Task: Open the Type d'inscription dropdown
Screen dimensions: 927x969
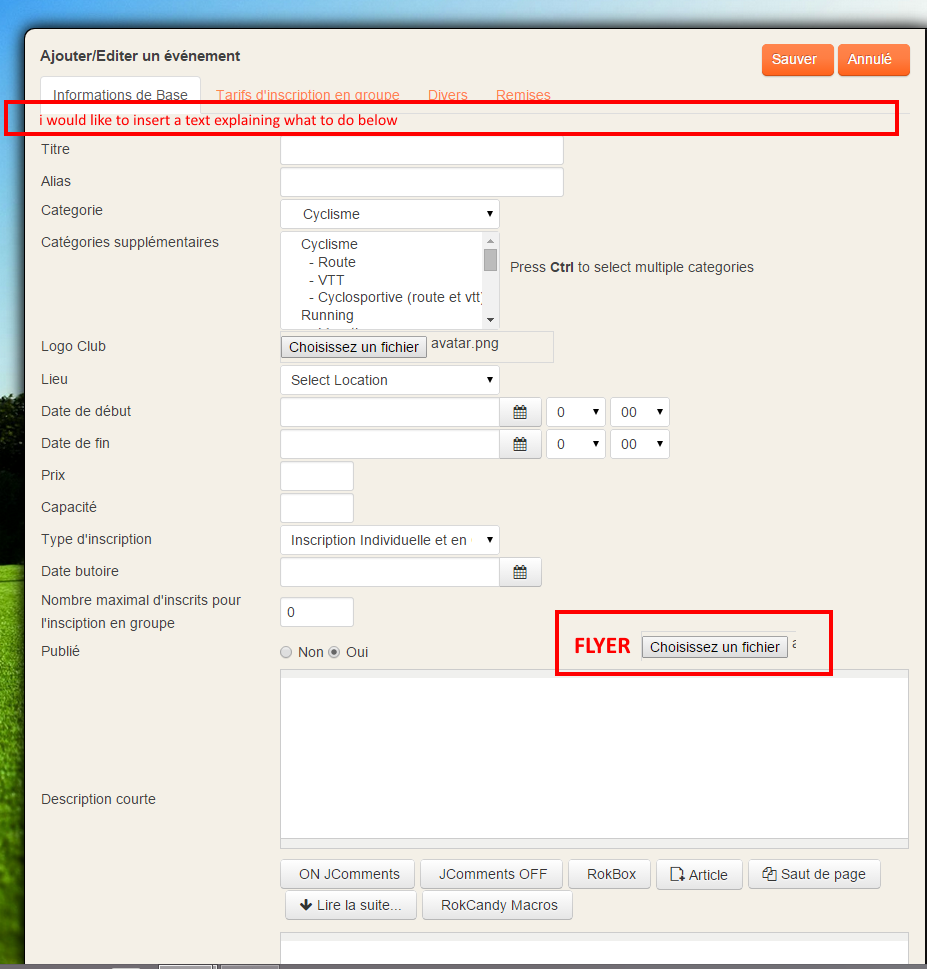Action: 390,540
